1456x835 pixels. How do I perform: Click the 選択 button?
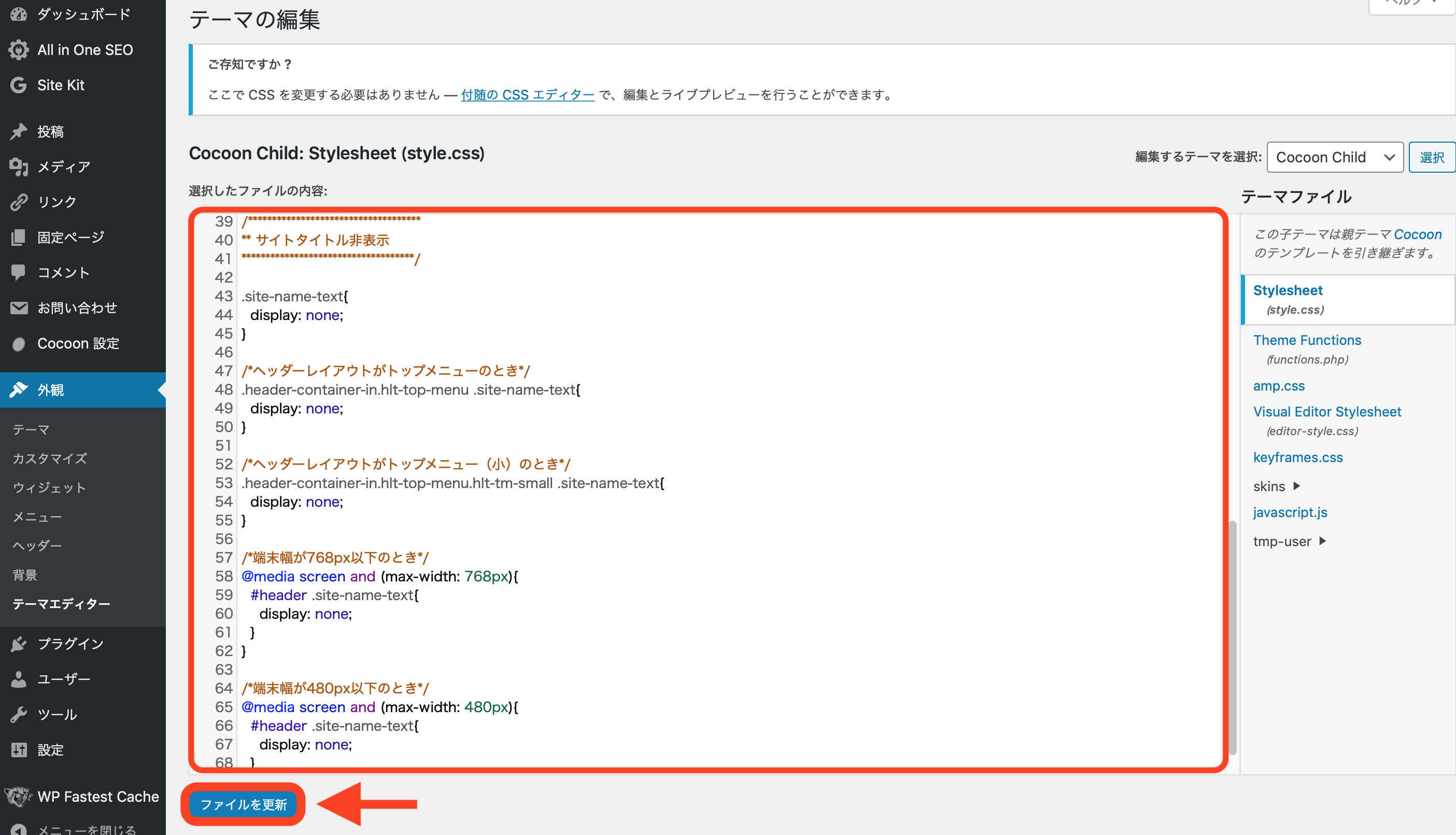1431,157
